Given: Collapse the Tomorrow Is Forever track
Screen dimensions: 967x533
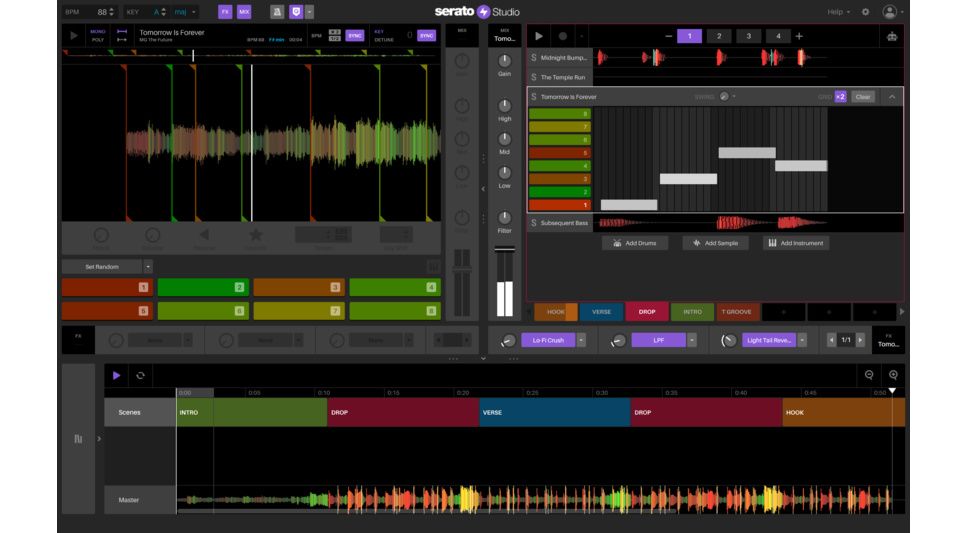Looking at the screenshot, I should 892,97.
